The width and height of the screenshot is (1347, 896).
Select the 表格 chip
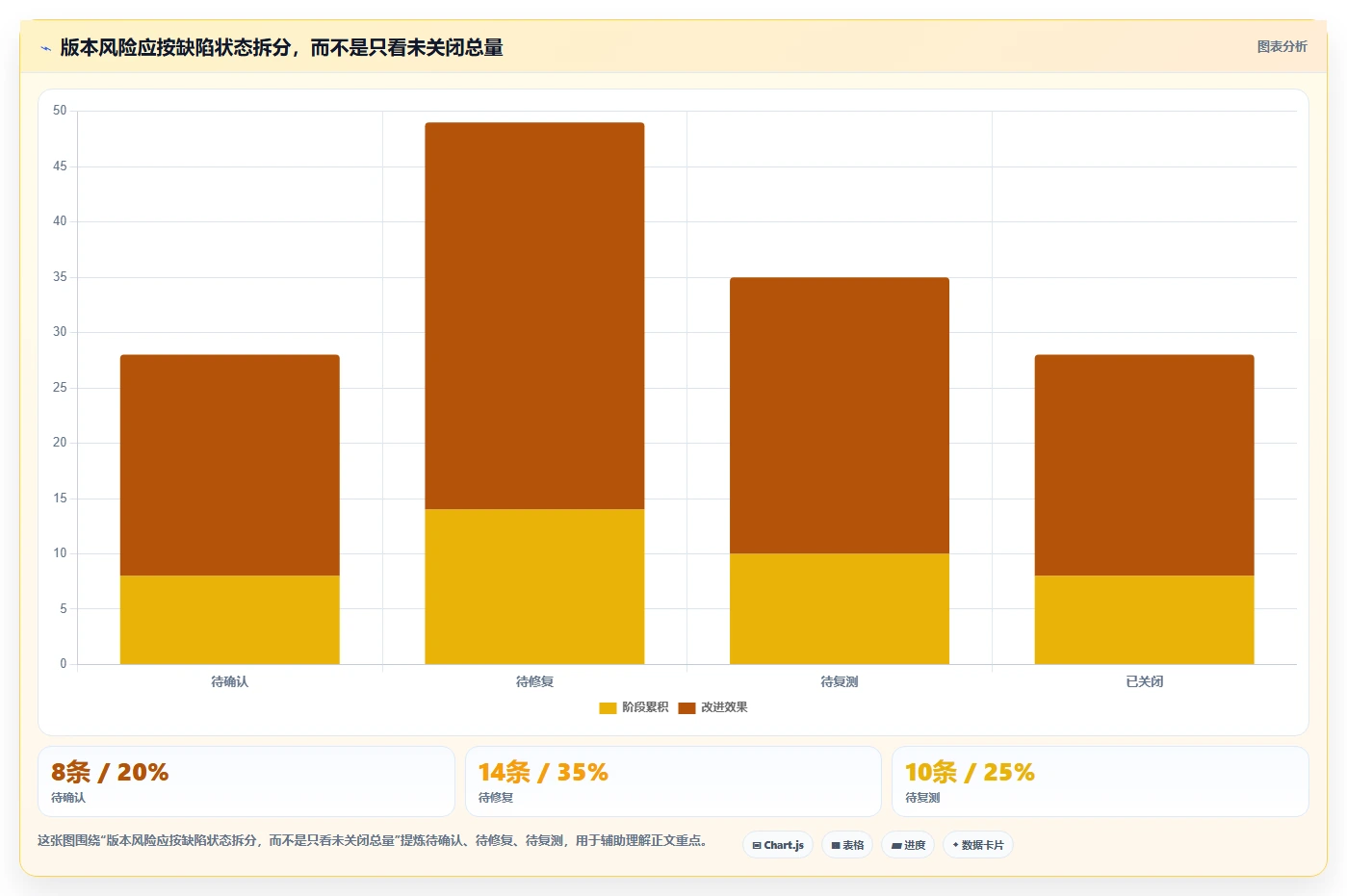(847, 845)
